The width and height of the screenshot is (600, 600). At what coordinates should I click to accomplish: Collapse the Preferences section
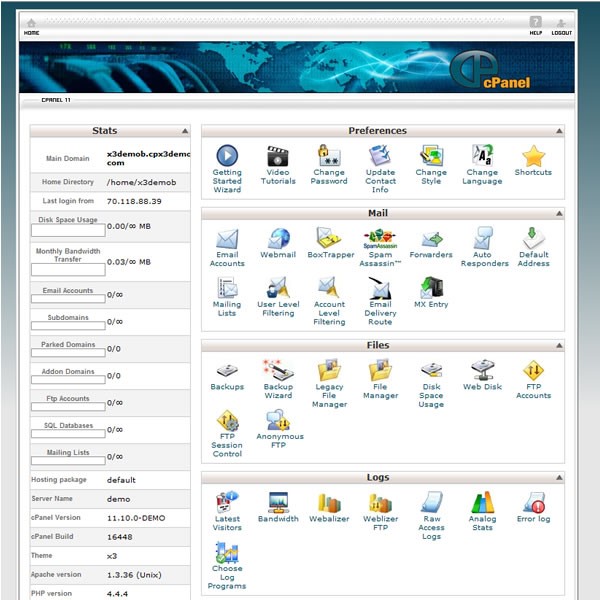559,131
